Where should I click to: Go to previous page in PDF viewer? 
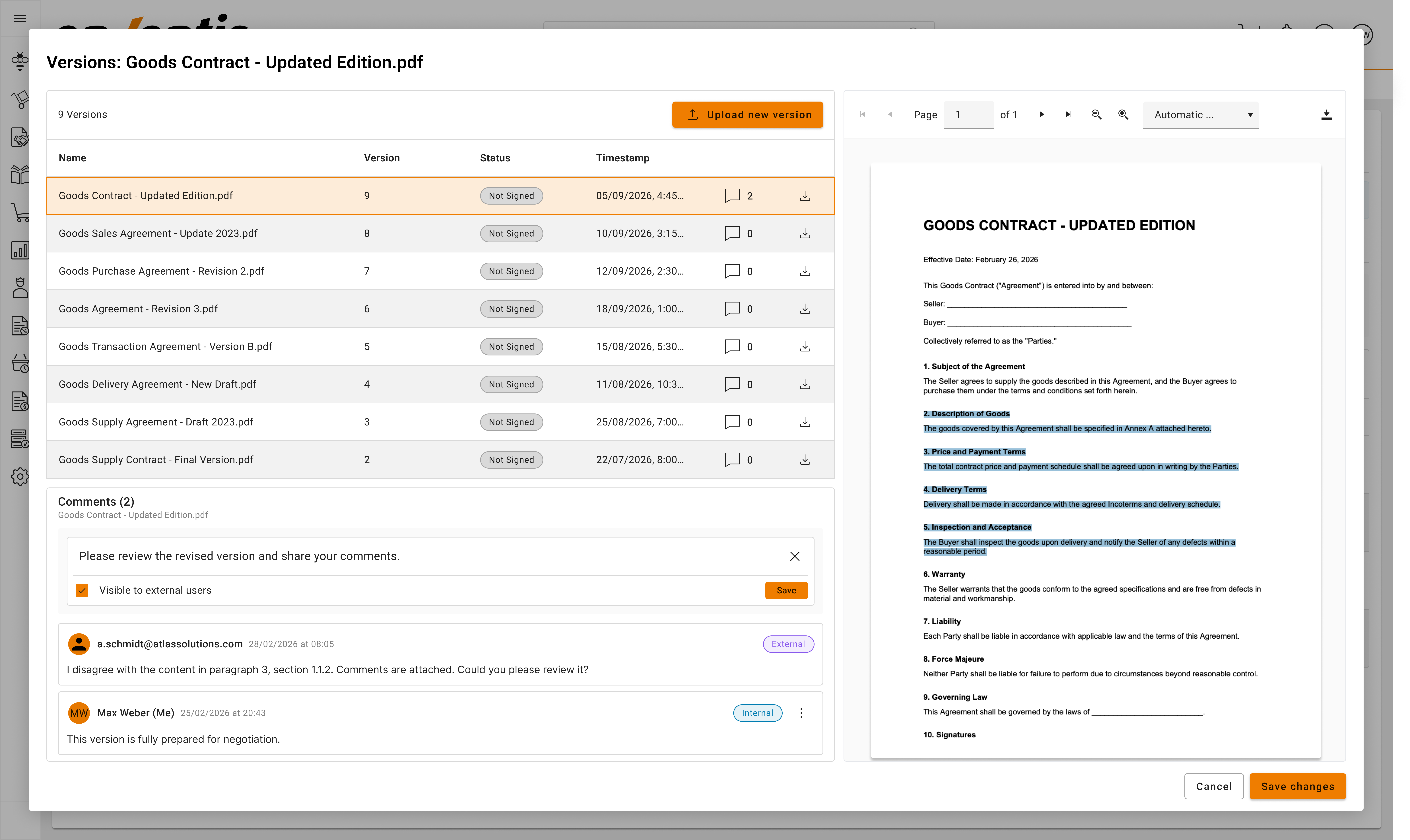pos(890,114)
